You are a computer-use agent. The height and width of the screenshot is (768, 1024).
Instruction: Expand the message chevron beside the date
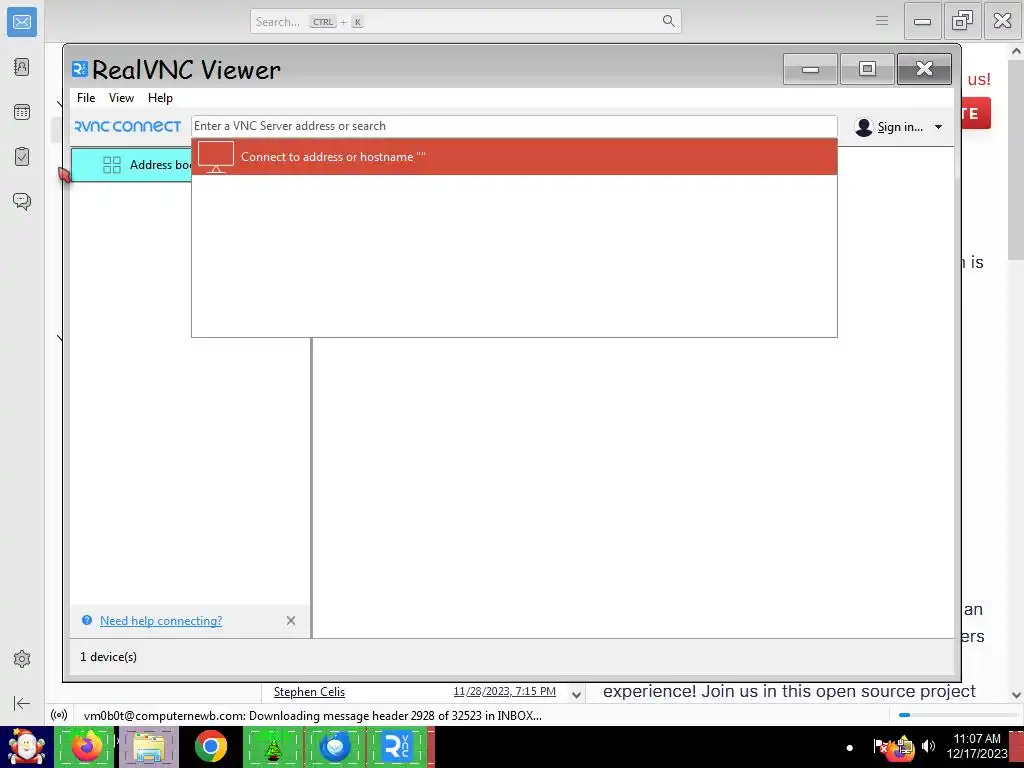pyautogui.click(x=576, y=694)
